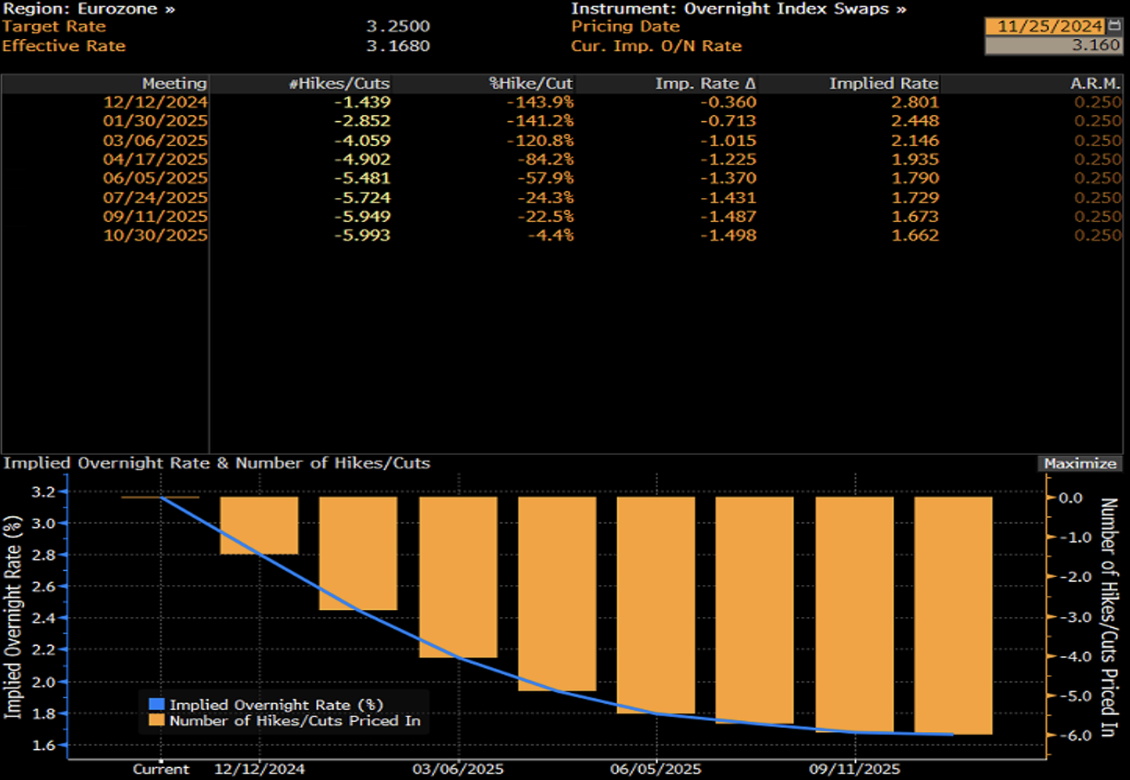Click the 09/11/2025 chart axis label
1130x780 pixels.
855,769
